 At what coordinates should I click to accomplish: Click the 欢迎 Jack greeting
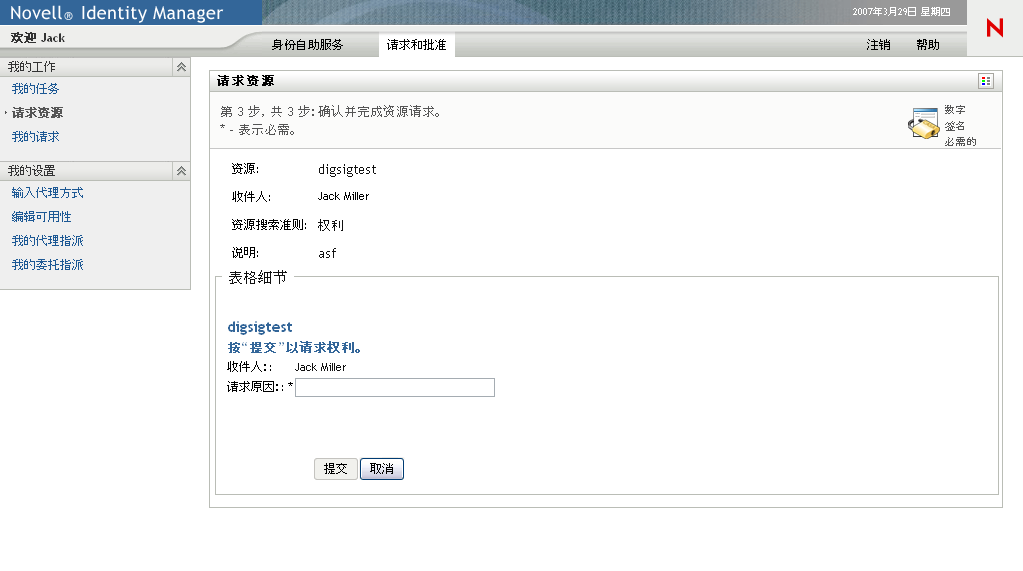(38, 38)
